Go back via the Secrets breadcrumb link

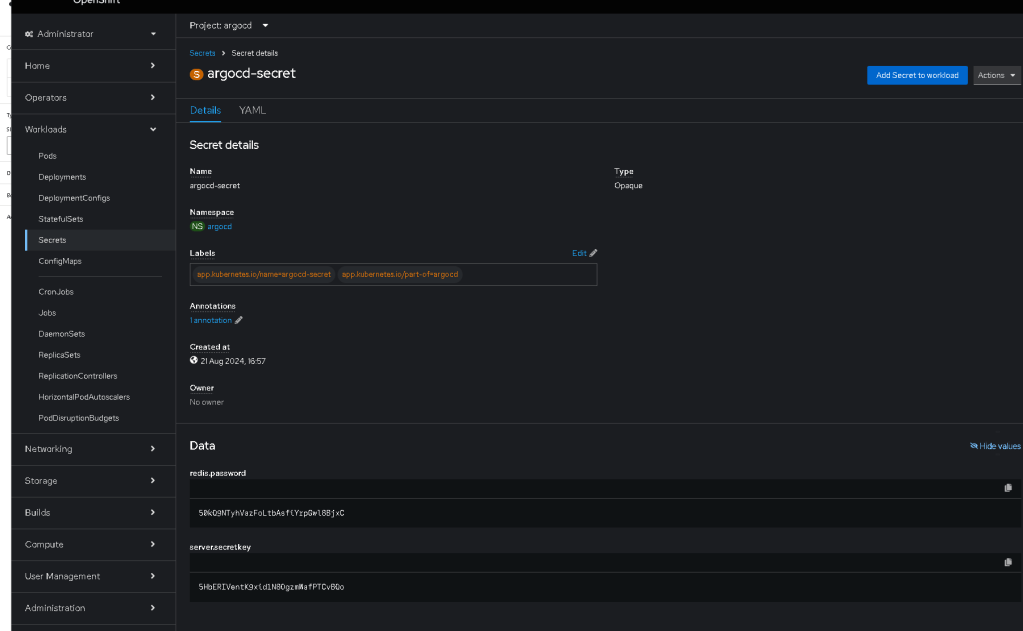click(x=202, y=54)
